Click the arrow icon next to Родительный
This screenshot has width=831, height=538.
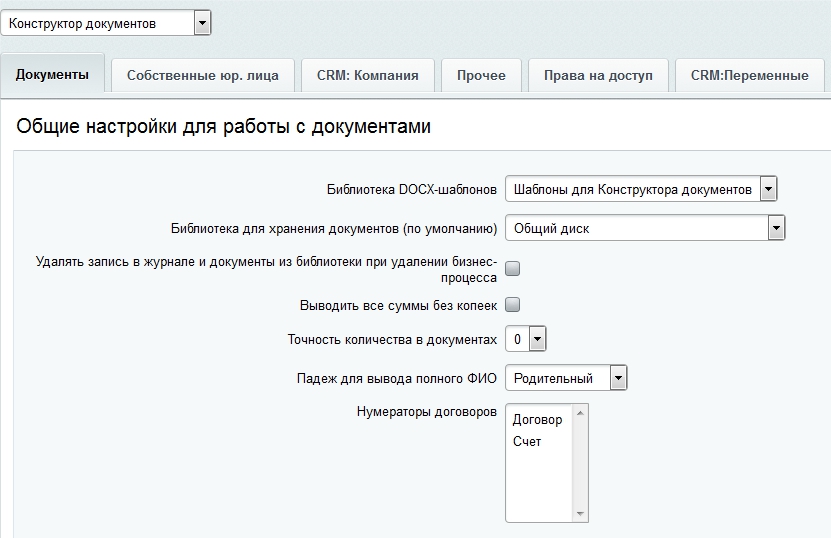pos(618,378)
